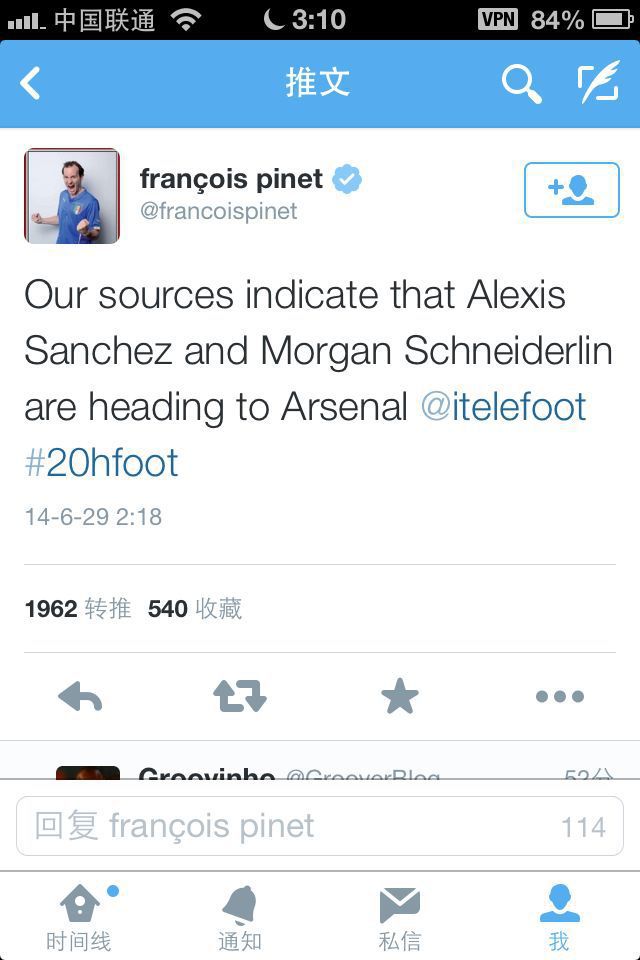Switch to the 通知 notifications tab
Image resolution: width=640 pixels, height=960 pixels.
pos(240,918)
